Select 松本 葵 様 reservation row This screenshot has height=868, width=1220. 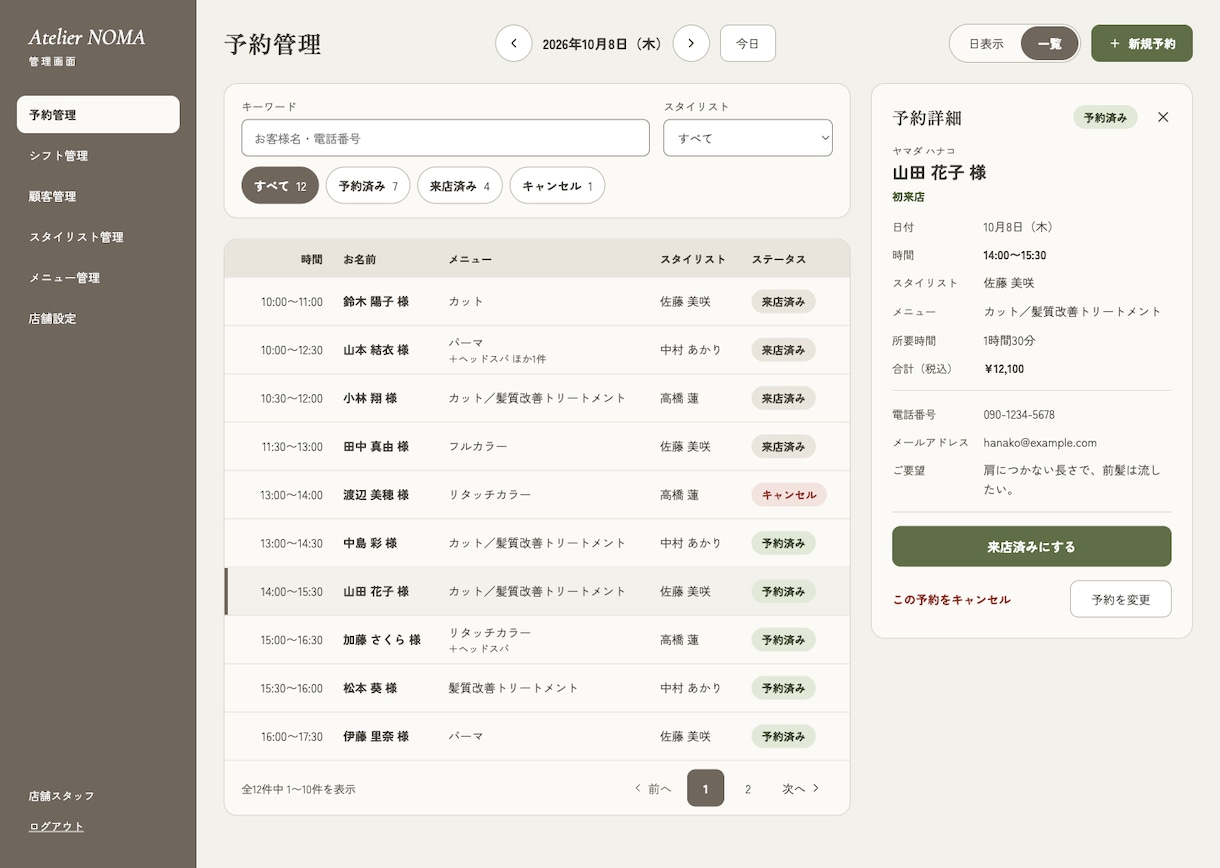point(537,688)
